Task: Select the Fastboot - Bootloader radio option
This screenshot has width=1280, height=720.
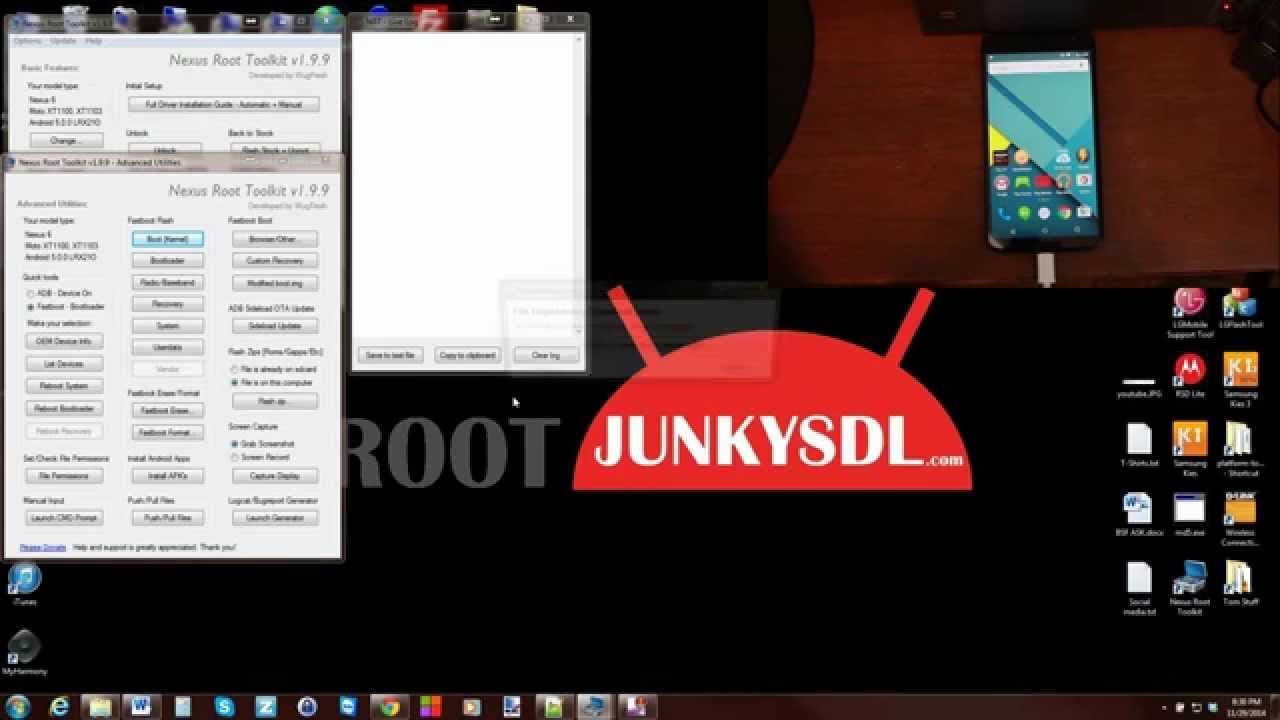Action: [x=66, y=307]
